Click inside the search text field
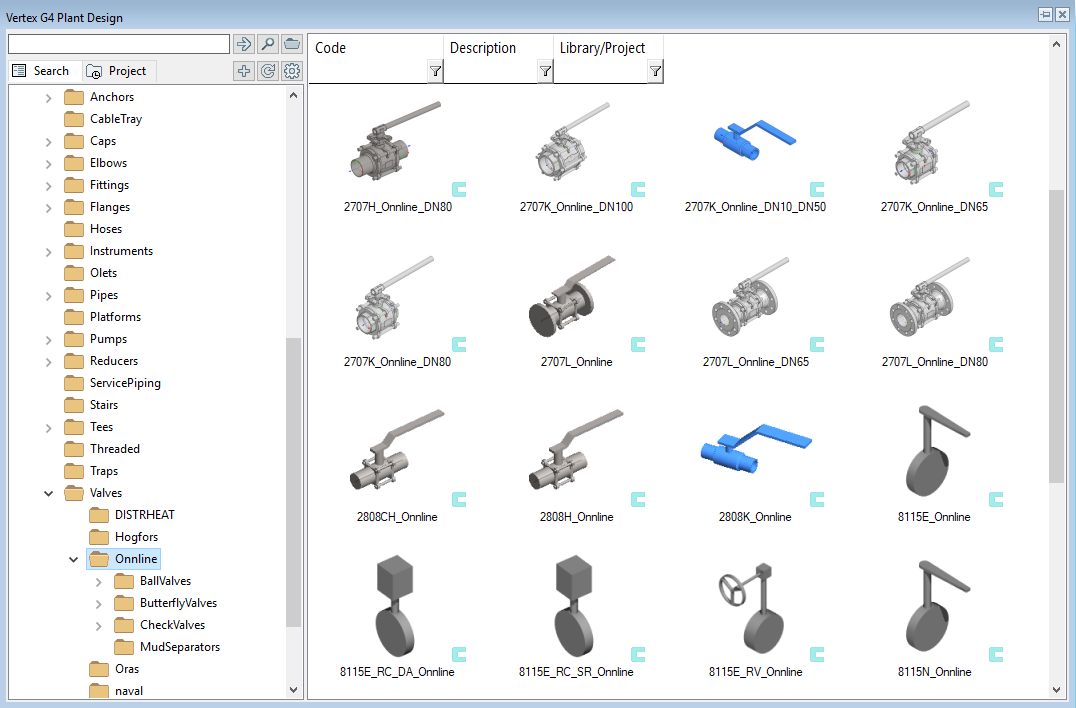Screen dimensions: 1076x708 [119, 44]
